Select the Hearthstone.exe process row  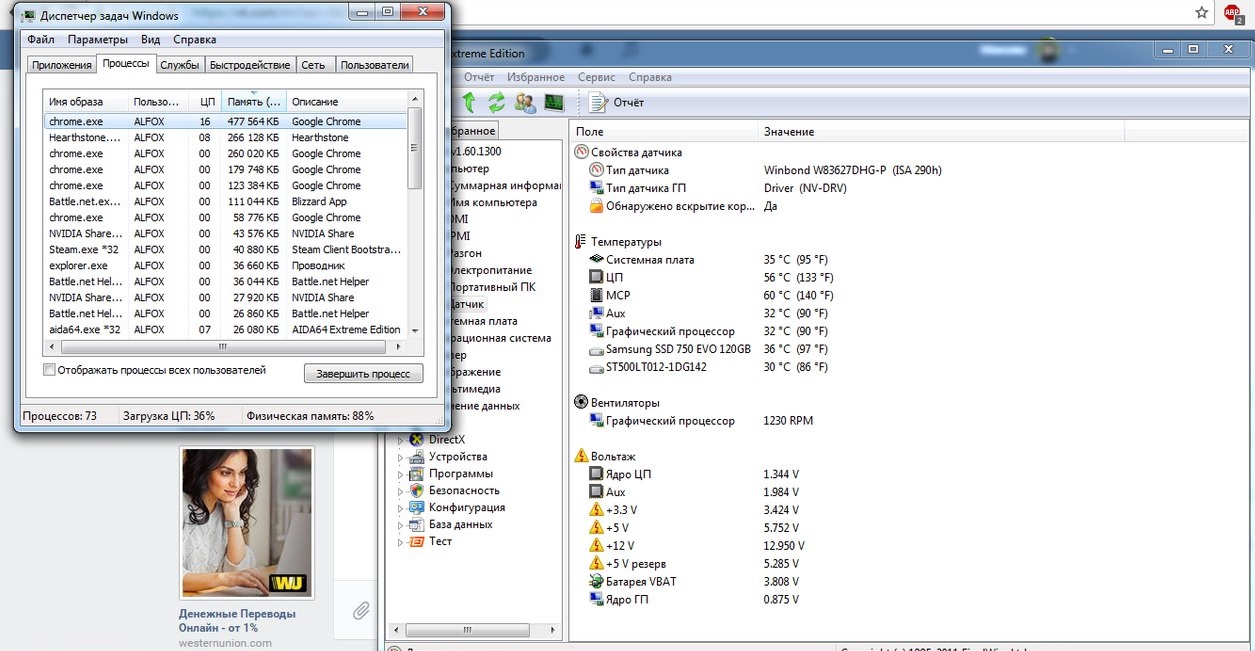[225, 137]
